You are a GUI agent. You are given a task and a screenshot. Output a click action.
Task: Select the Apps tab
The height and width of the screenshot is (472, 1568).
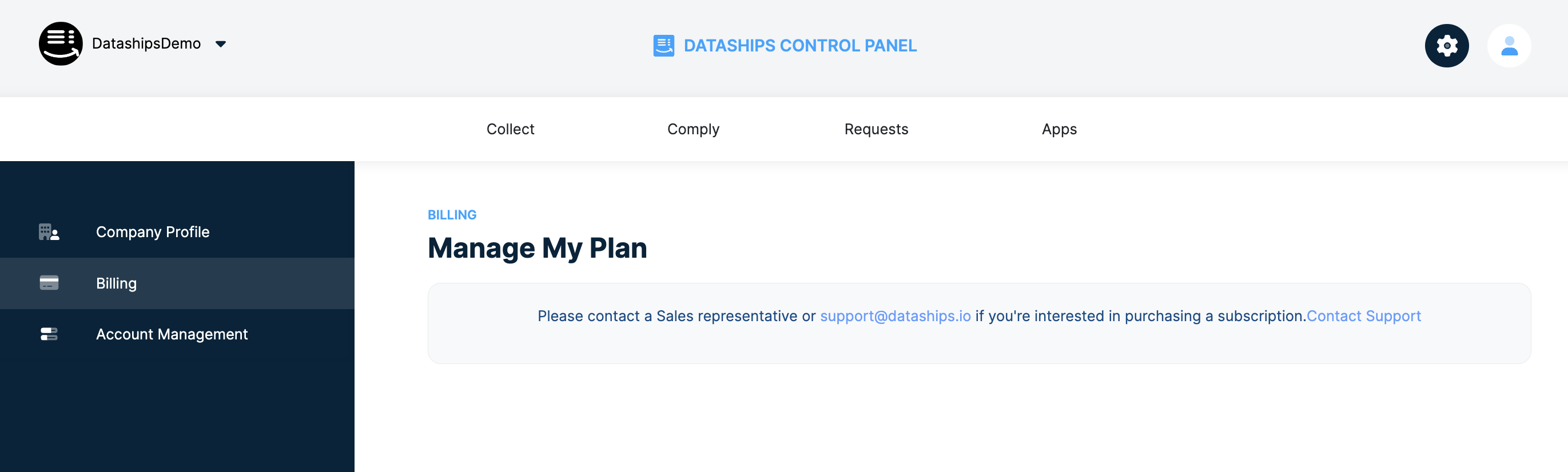click(1059, 130)
